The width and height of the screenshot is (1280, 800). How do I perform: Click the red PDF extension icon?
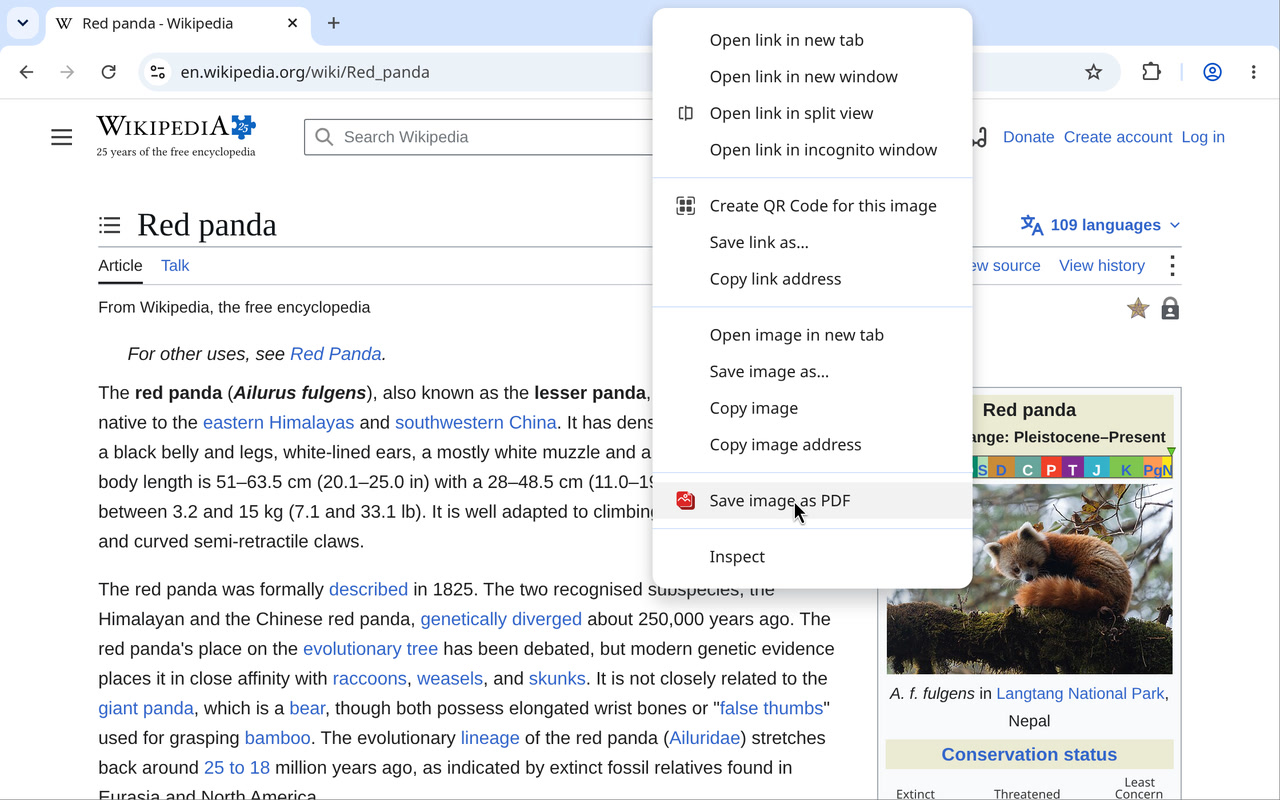coord(685,501)
